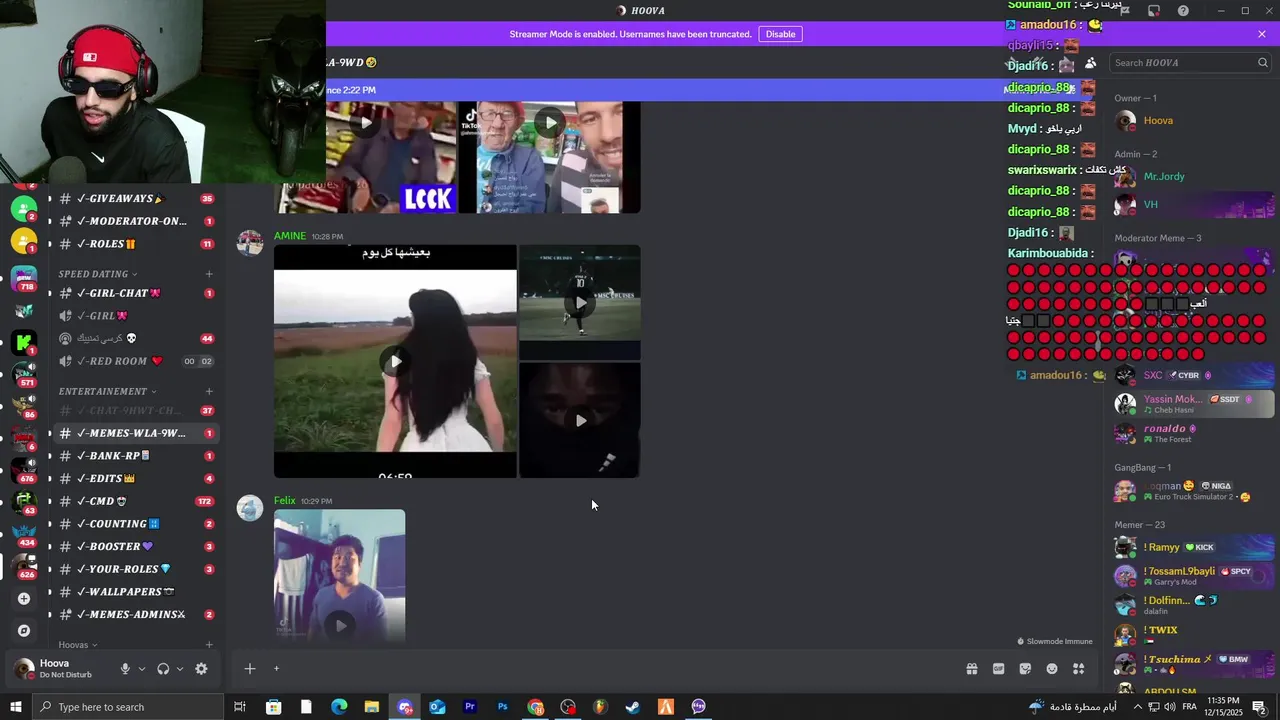This screenshot has height=720, width=1280.
Task: Disable Streamer Mode
Action: [780, 34]
